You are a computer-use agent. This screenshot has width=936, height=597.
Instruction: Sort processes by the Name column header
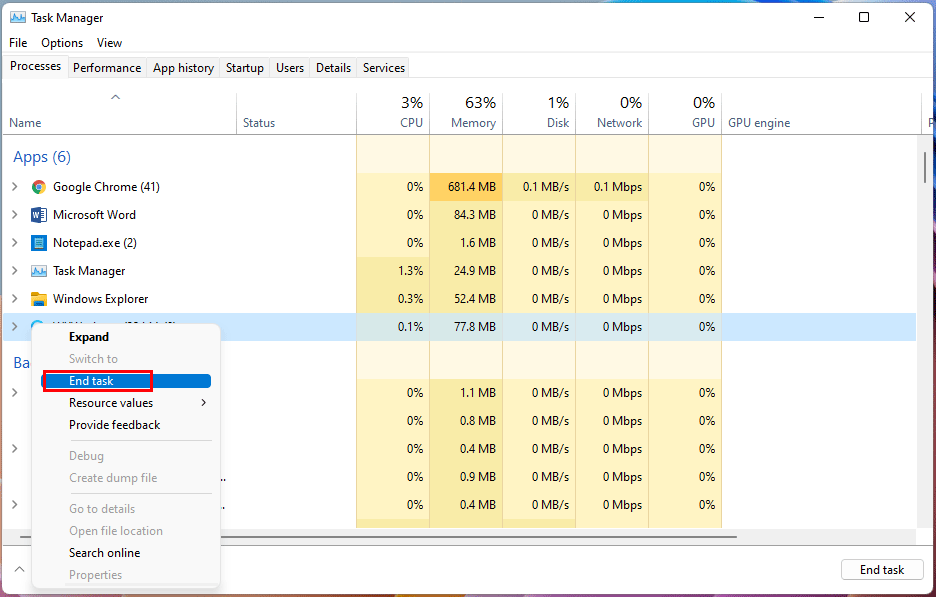(x=119, y=114)
